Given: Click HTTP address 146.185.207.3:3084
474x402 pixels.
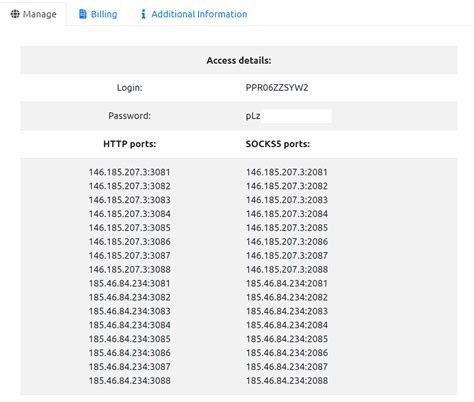Looking at the screenshot, I should [130, 214].
